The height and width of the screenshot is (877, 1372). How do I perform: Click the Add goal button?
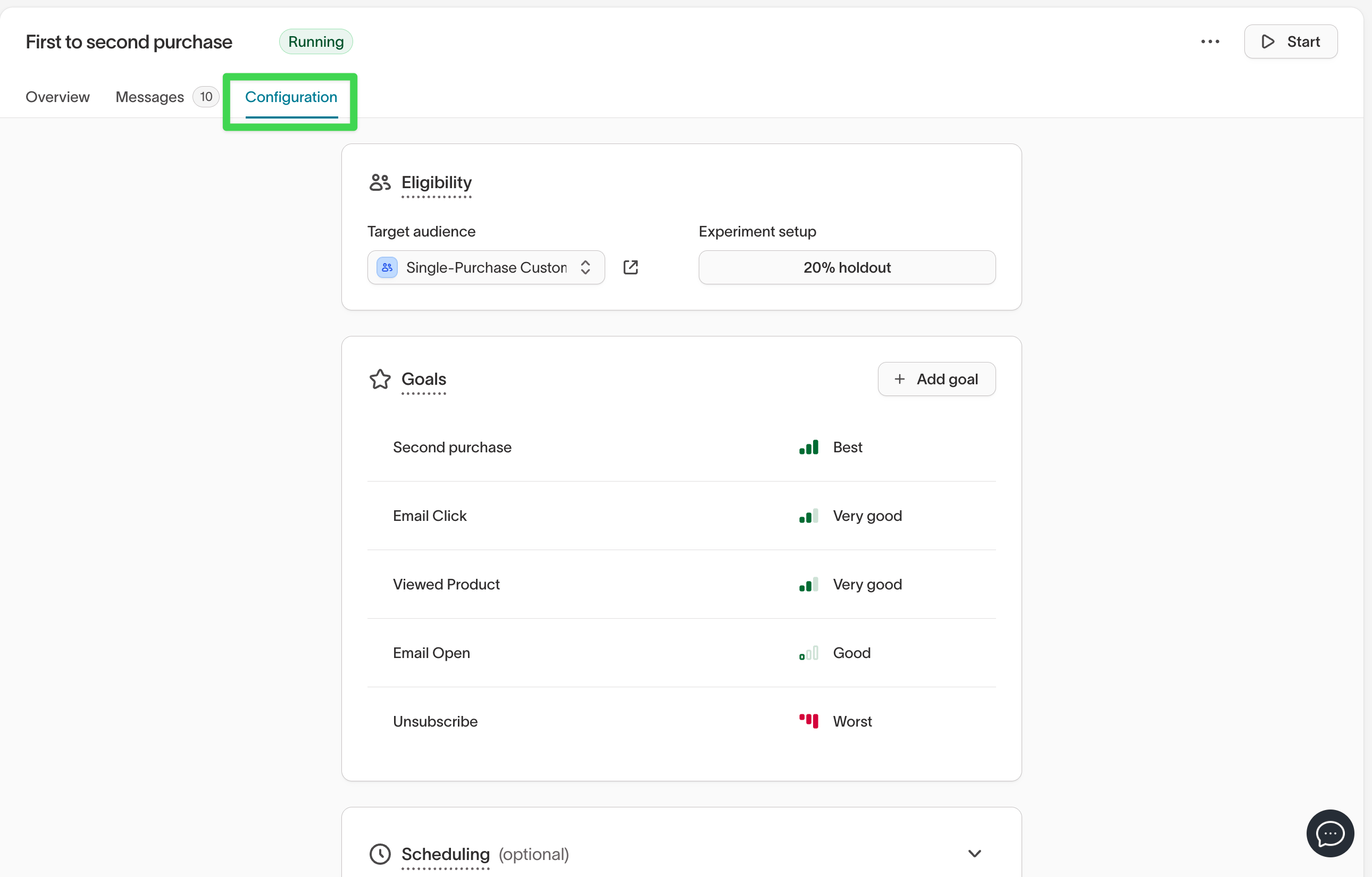click(x=936, y=380)
